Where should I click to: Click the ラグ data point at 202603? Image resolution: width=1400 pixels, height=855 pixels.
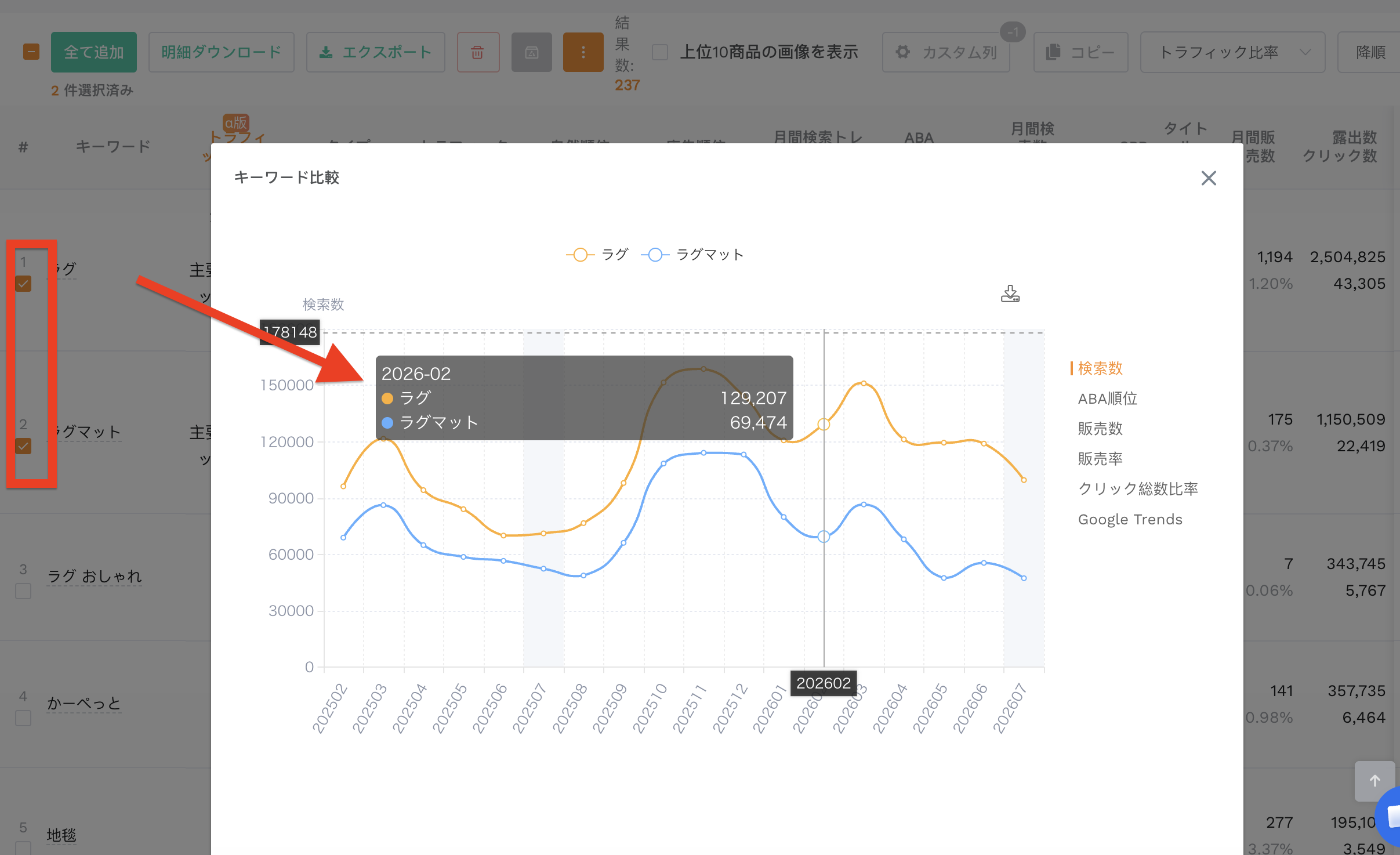(x=864, y=383)
